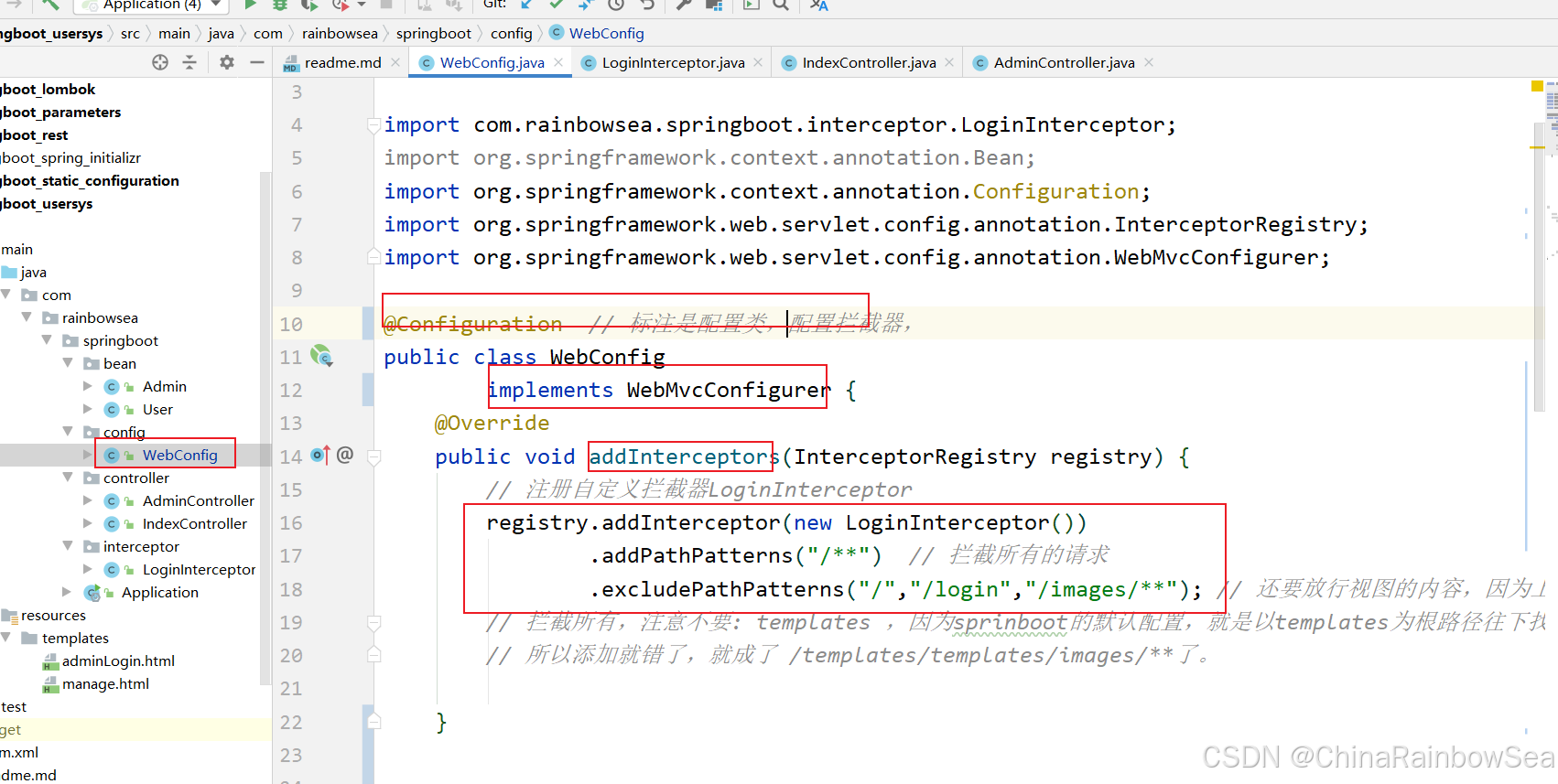The height and width of the screenshot is (784, 1558).
Task: Open project panel gear settings
Action: pos(227,62)
